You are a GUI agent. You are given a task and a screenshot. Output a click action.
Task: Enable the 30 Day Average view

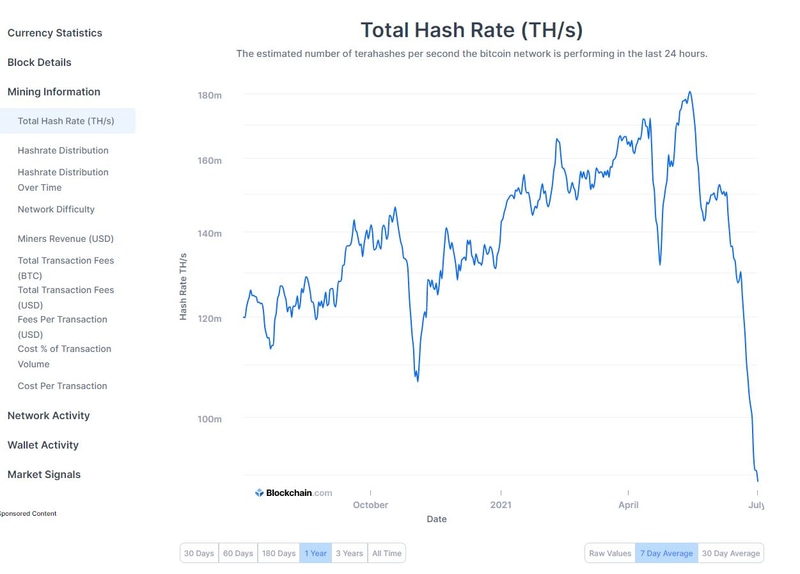pos(731,553)
